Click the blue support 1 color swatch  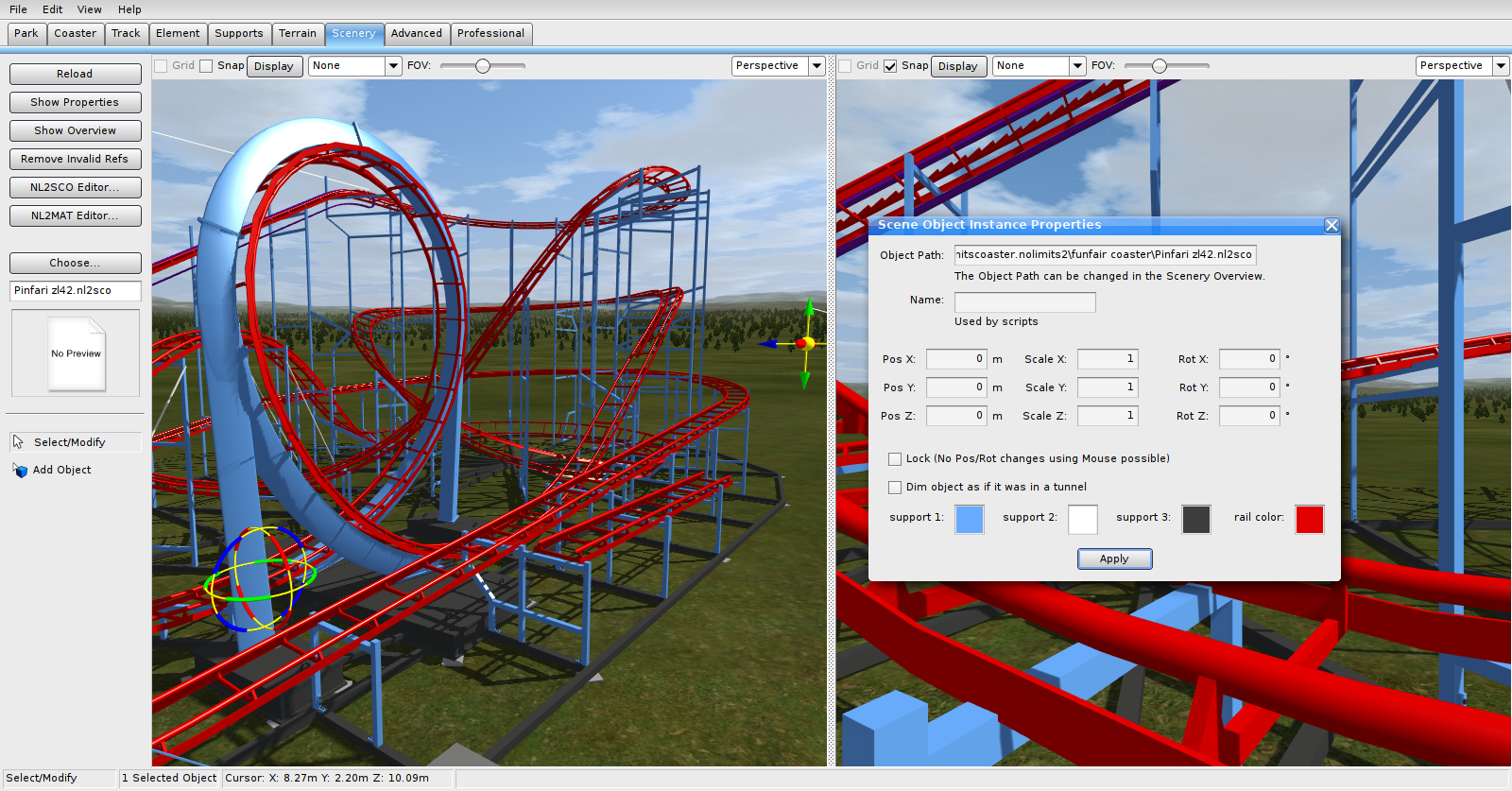pos(969,519)
